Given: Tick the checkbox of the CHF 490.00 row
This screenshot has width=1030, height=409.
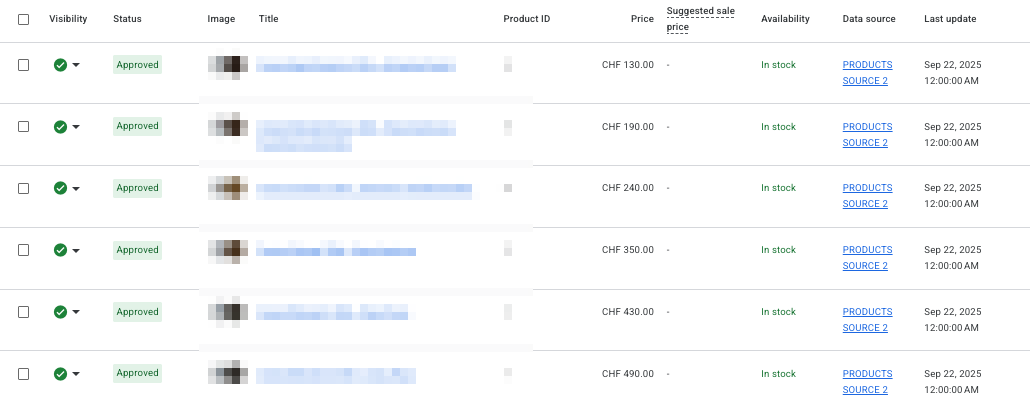Looking at the screenshot, I should point(24,374).
